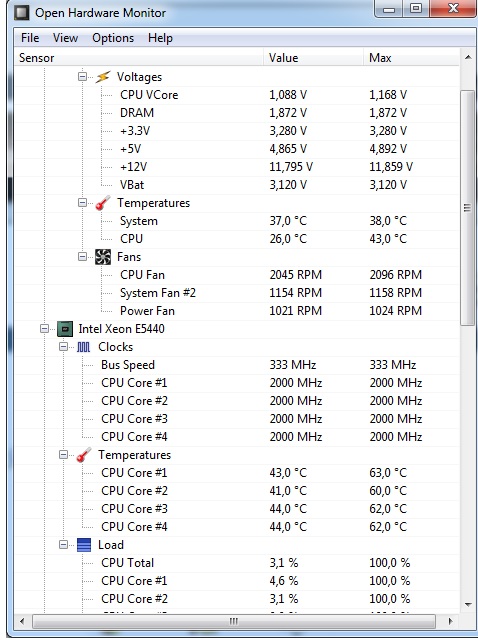Open the Options menu

(113, 38)
